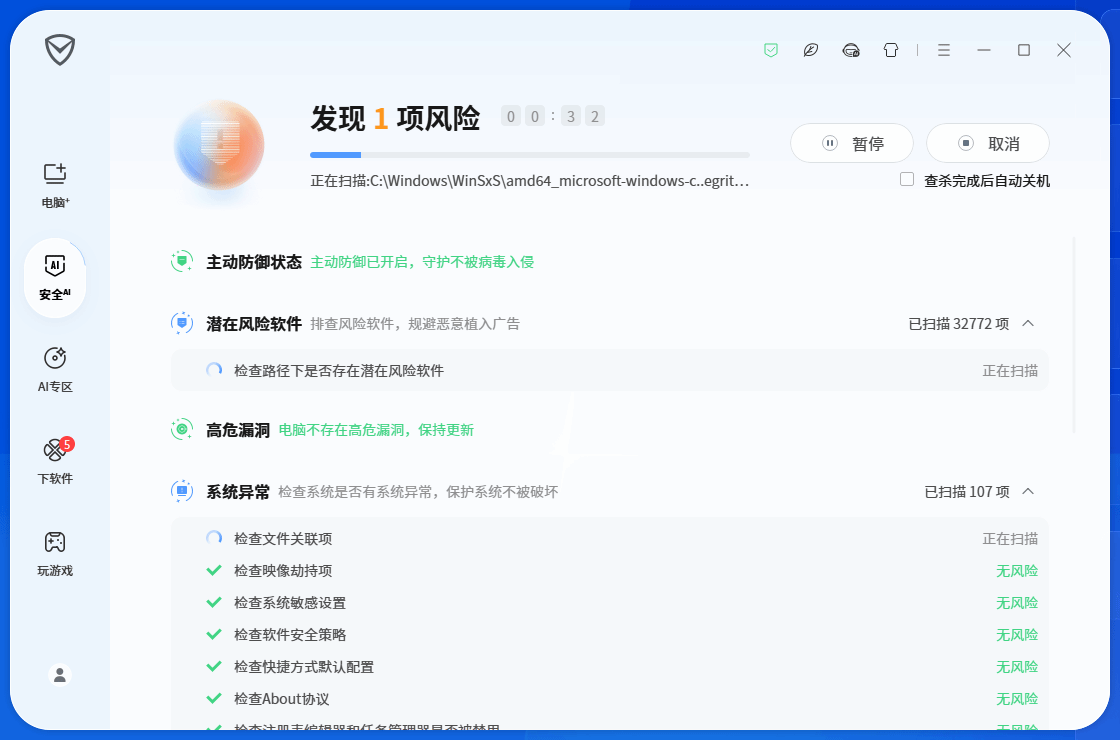Click the 检查快捷方式默认配置 row

pyautogui.click(x=610, y=667)
